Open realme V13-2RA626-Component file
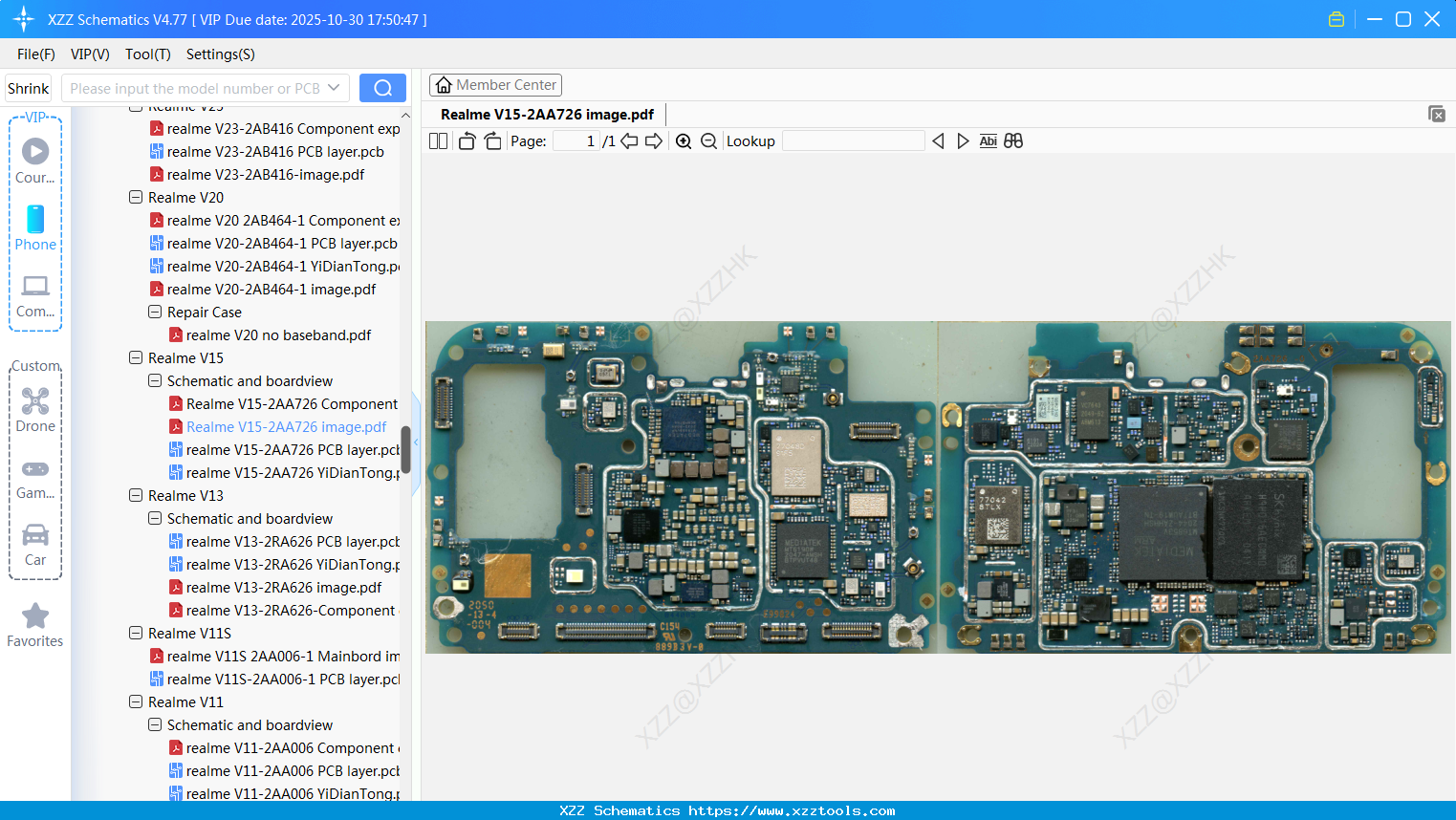 click(291, 610)
